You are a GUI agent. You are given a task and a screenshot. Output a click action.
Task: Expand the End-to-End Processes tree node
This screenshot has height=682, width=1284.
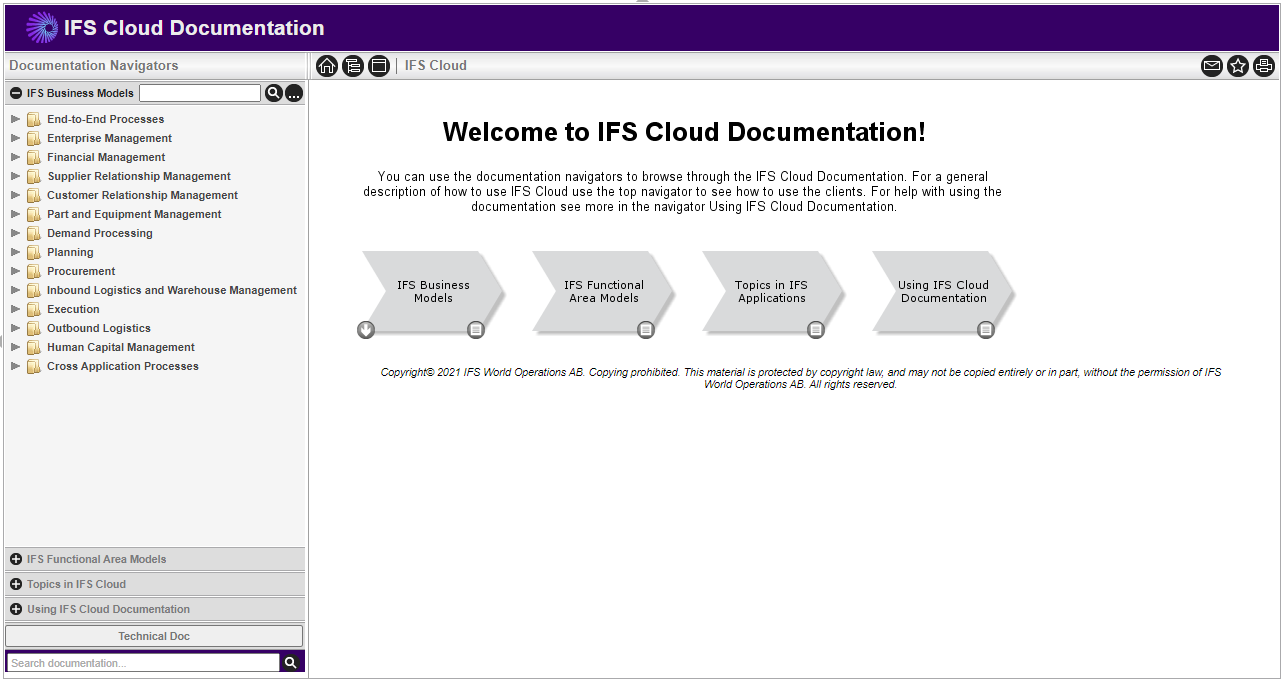click(15, 119)
